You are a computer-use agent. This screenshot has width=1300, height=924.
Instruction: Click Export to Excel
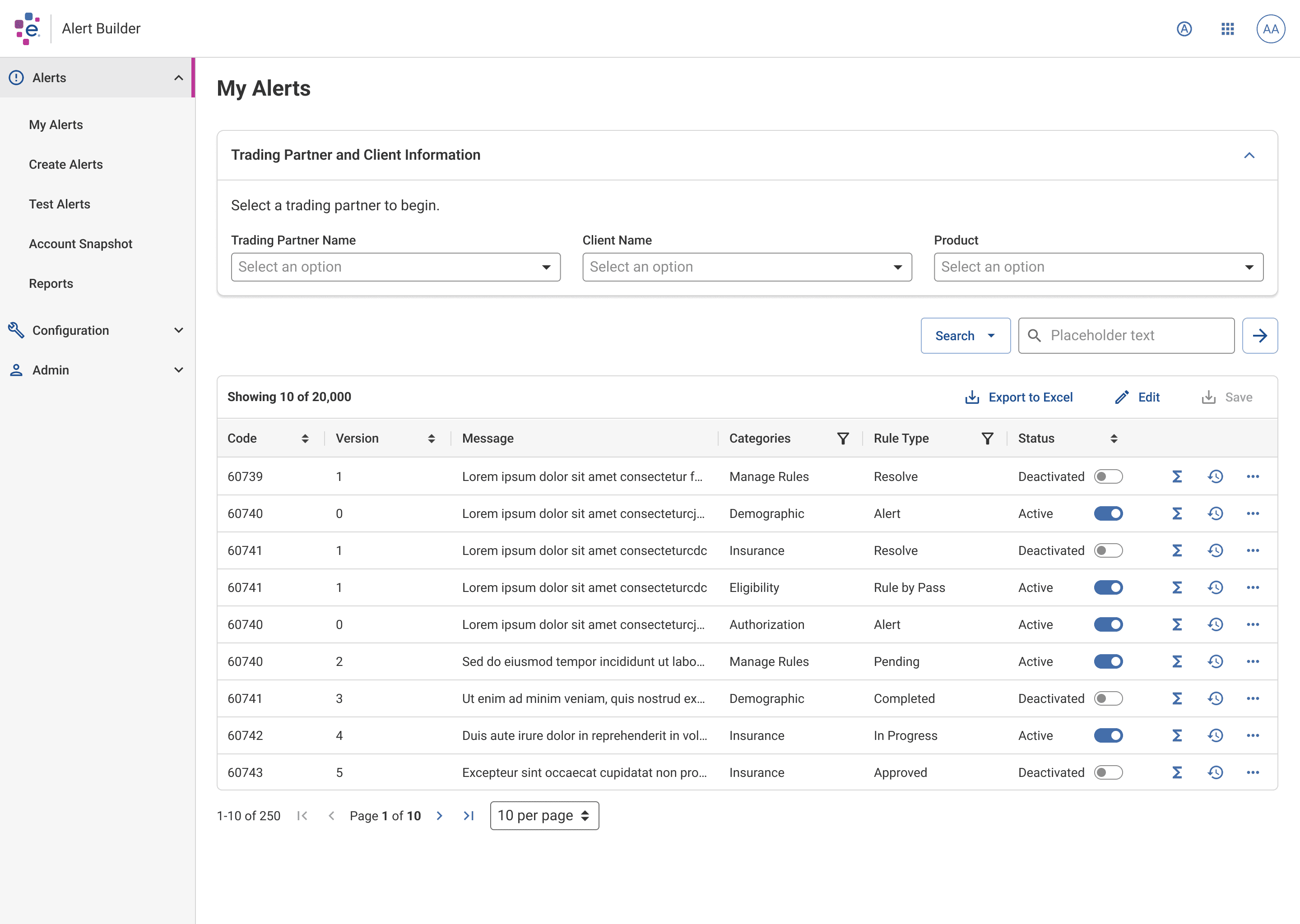pyautogui.click(x=1019, y=397)
